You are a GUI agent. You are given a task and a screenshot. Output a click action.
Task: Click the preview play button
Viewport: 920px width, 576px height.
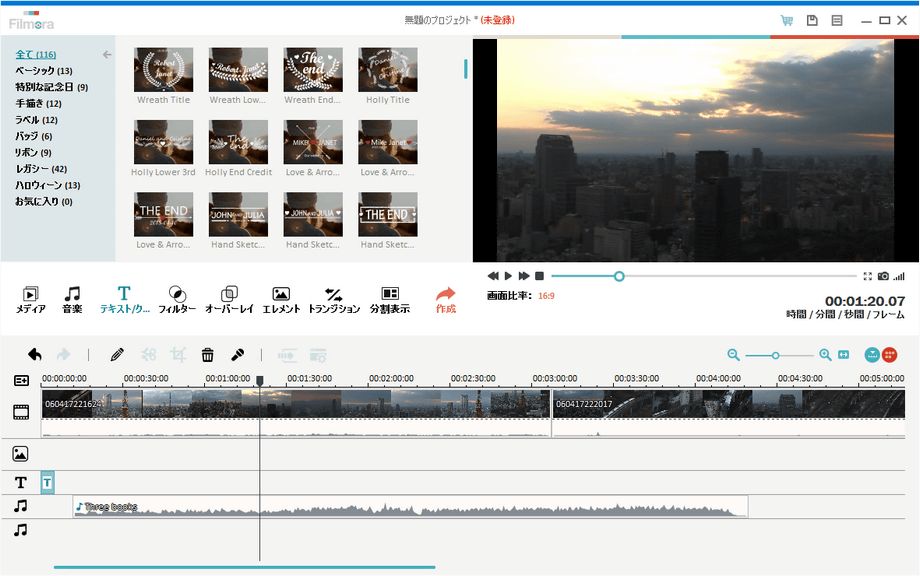point(508,276)
